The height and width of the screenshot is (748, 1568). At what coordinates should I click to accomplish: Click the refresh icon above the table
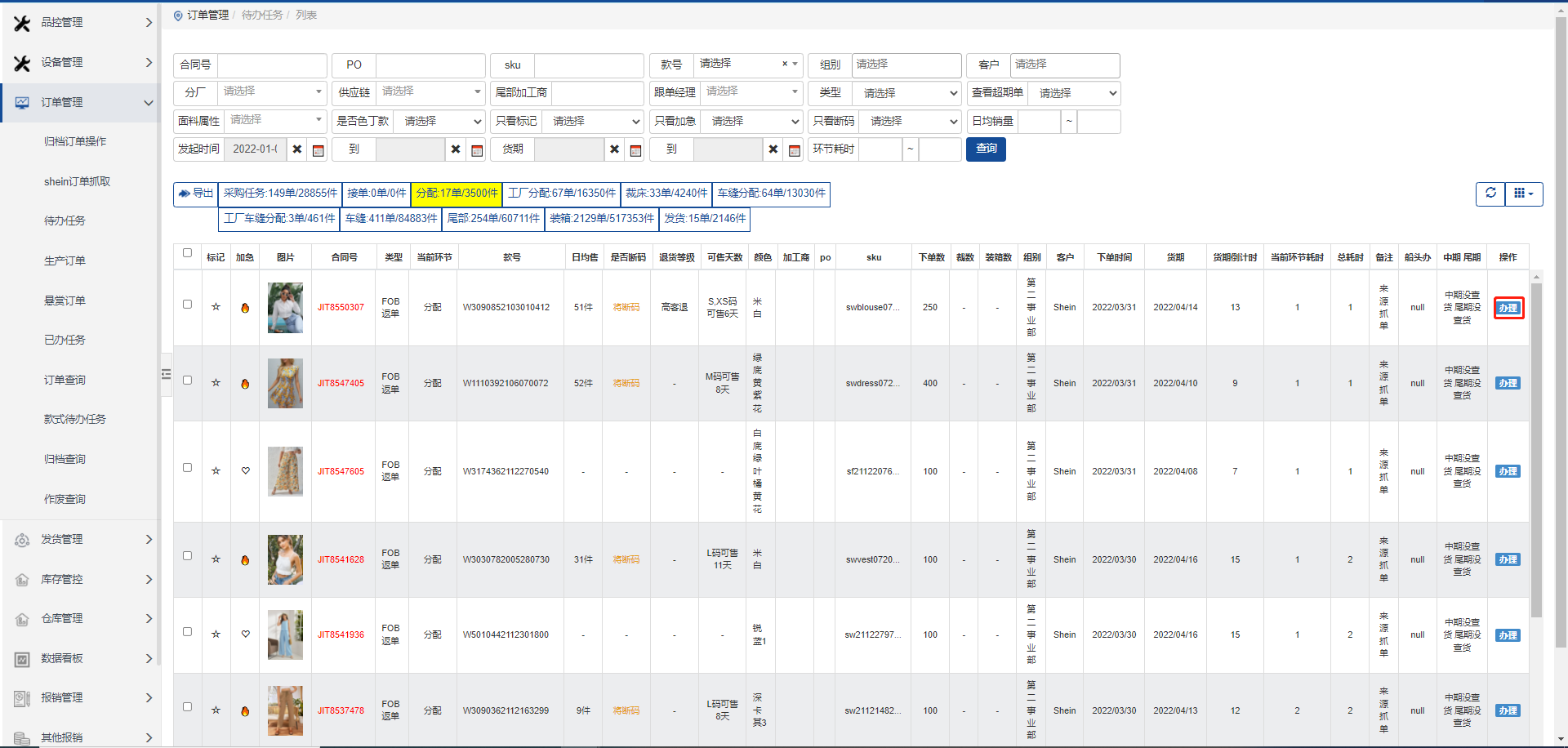(1490, 194)
